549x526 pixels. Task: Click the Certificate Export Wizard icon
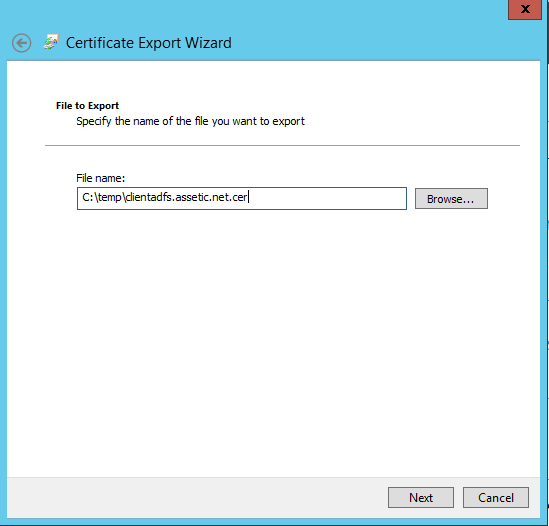coord(51,42)
